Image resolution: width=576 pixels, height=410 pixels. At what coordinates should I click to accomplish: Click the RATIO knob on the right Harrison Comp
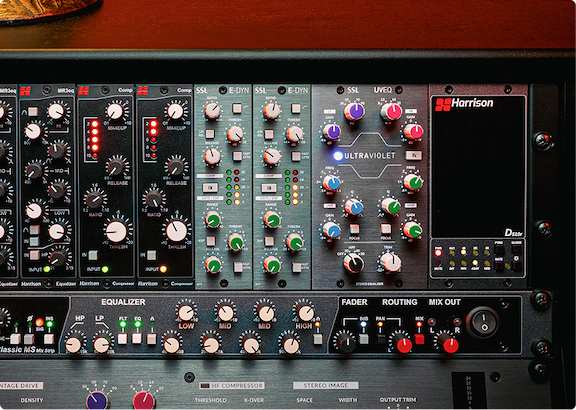(154, 199)
